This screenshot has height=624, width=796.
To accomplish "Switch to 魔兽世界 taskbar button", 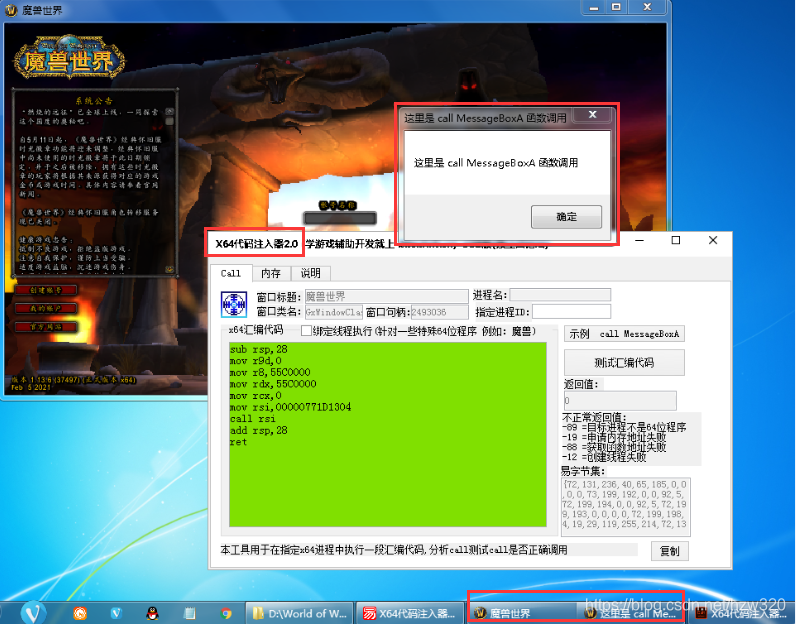I will click(x=520, y=613).
